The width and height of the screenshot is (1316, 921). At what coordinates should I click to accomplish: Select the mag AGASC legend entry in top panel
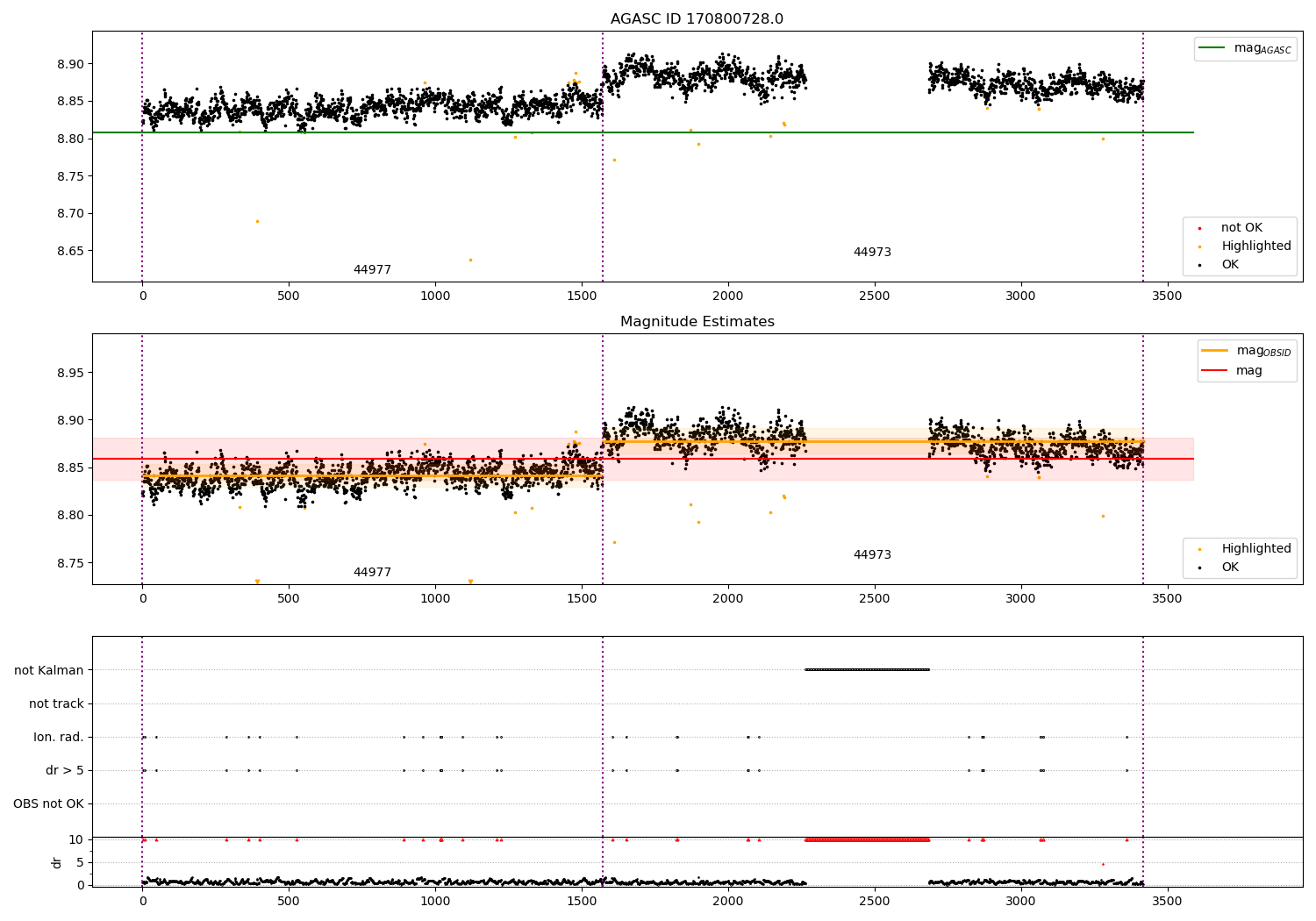coord(1246,48)
